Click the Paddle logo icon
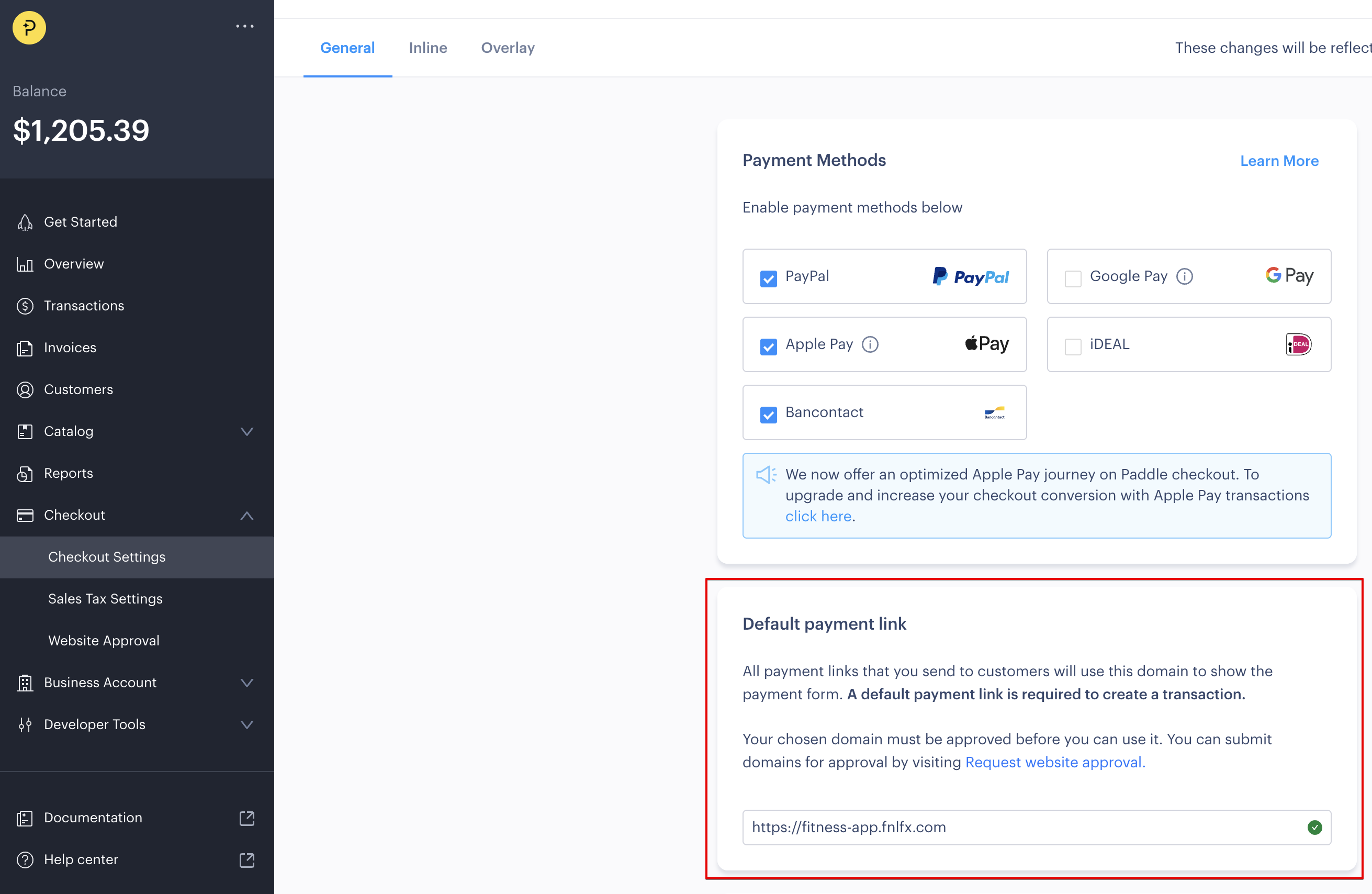 (29, 27)
